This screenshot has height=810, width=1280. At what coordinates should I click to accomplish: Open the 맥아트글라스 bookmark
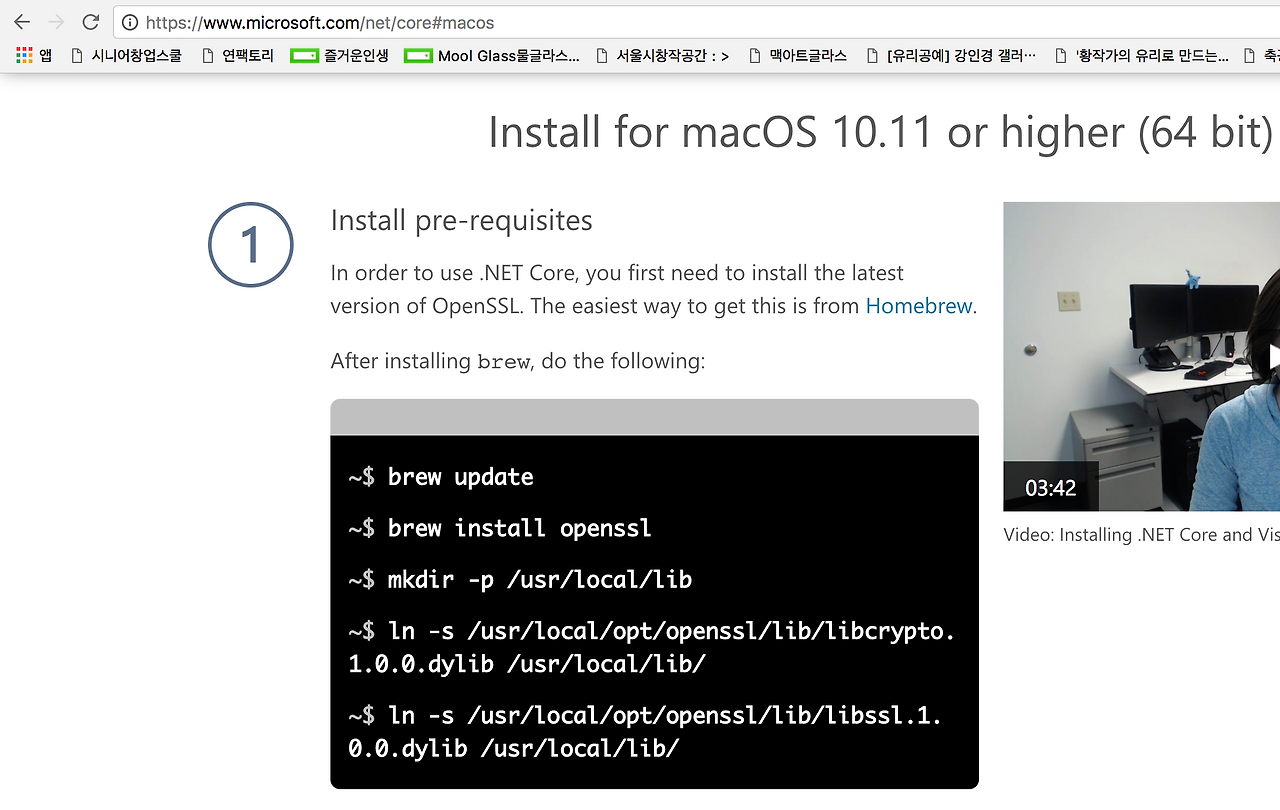click(797, 56)
